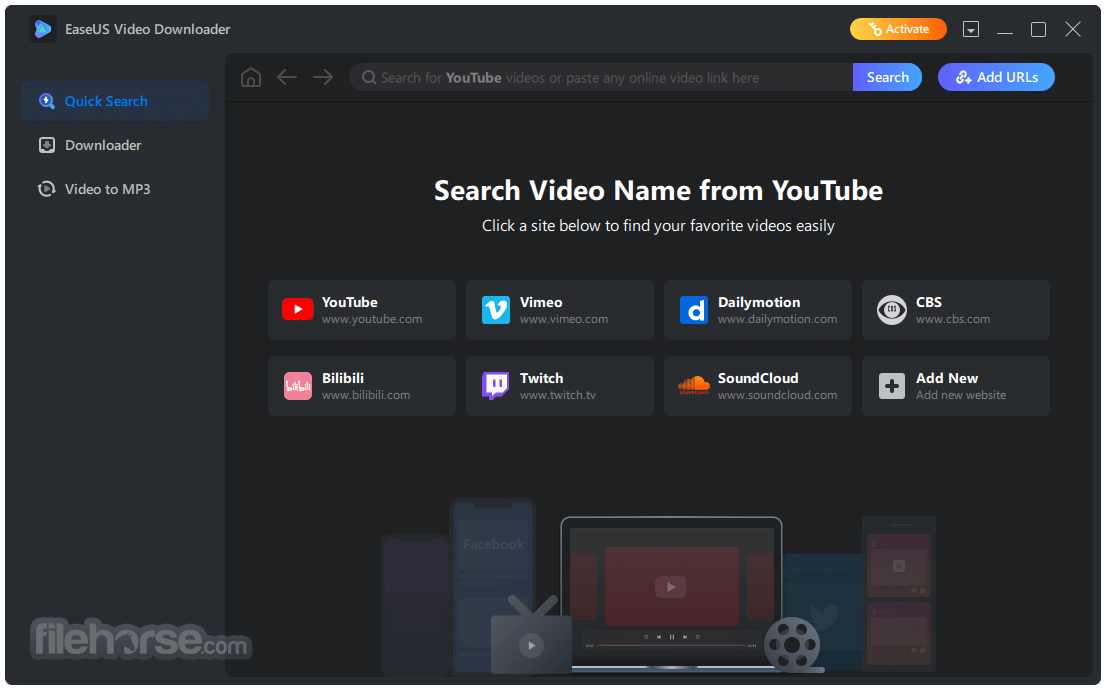This screenshot has height=690, width=1106.
Task: Click the SoundCloud logo icon
Action: coord(694,385)
